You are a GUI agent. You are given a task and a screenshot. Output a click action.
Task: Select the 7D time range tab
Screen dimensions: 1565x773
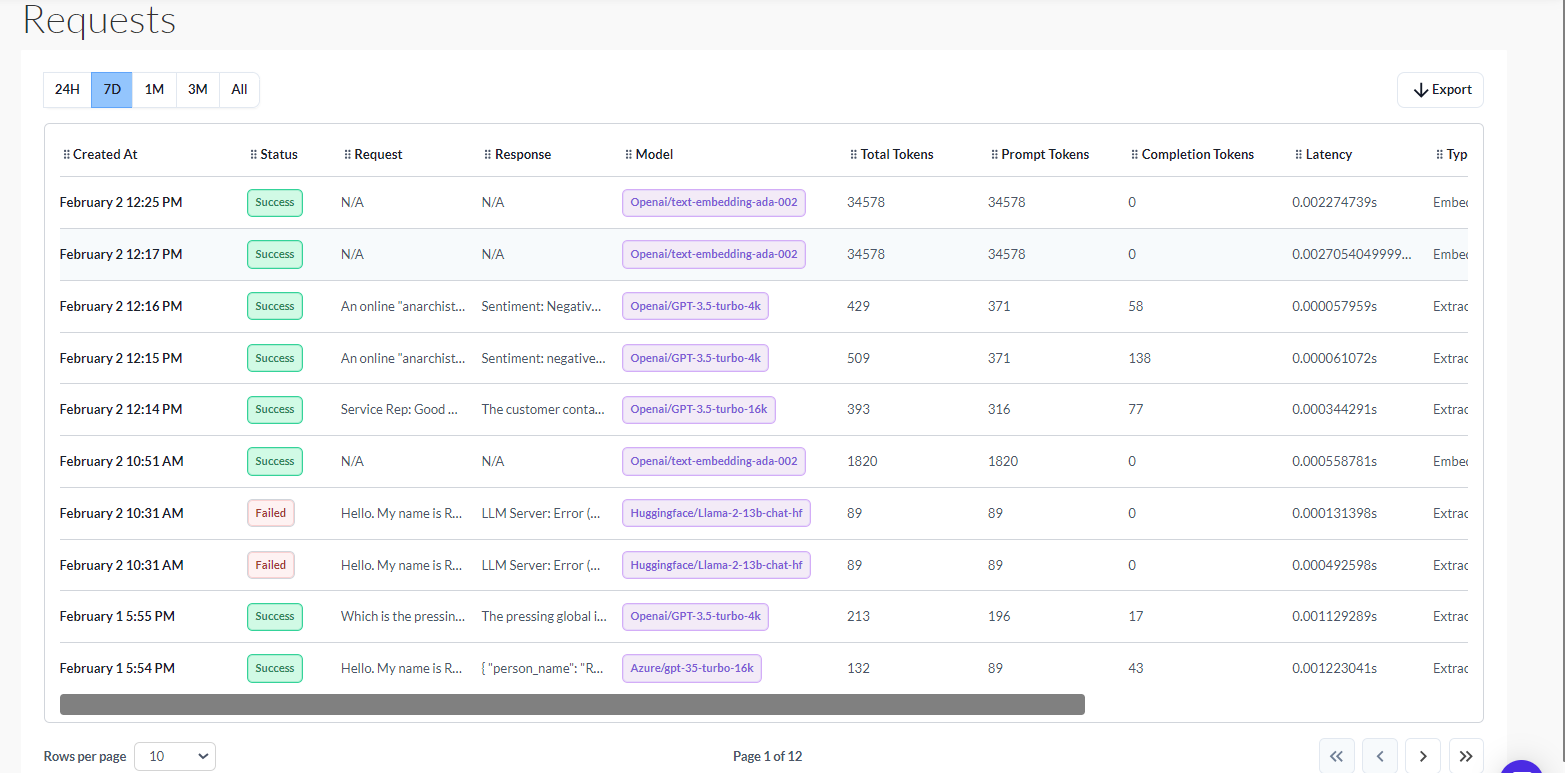pos(112,90)
